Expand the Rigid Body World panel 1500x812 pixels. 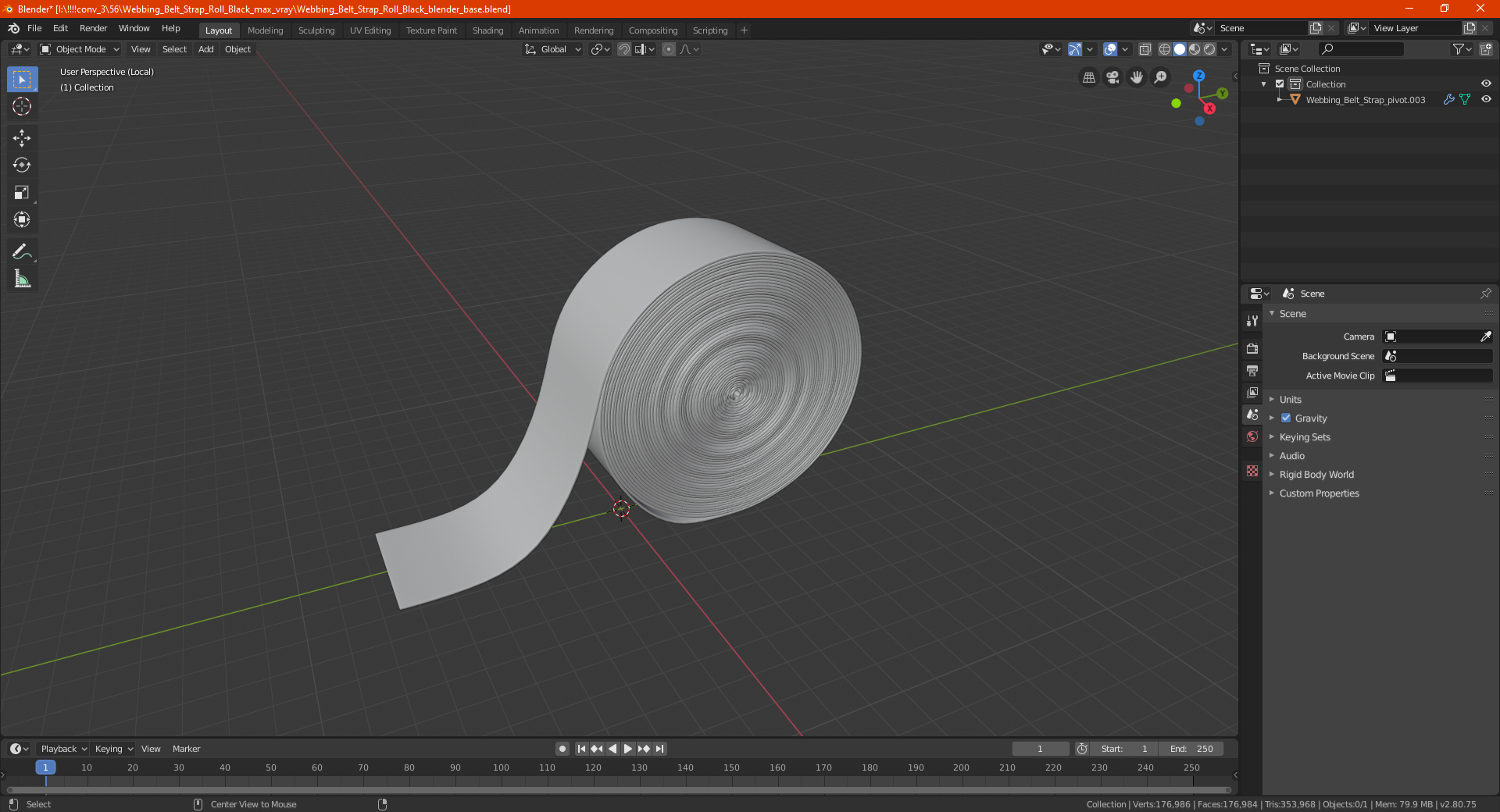[1316, 474]
